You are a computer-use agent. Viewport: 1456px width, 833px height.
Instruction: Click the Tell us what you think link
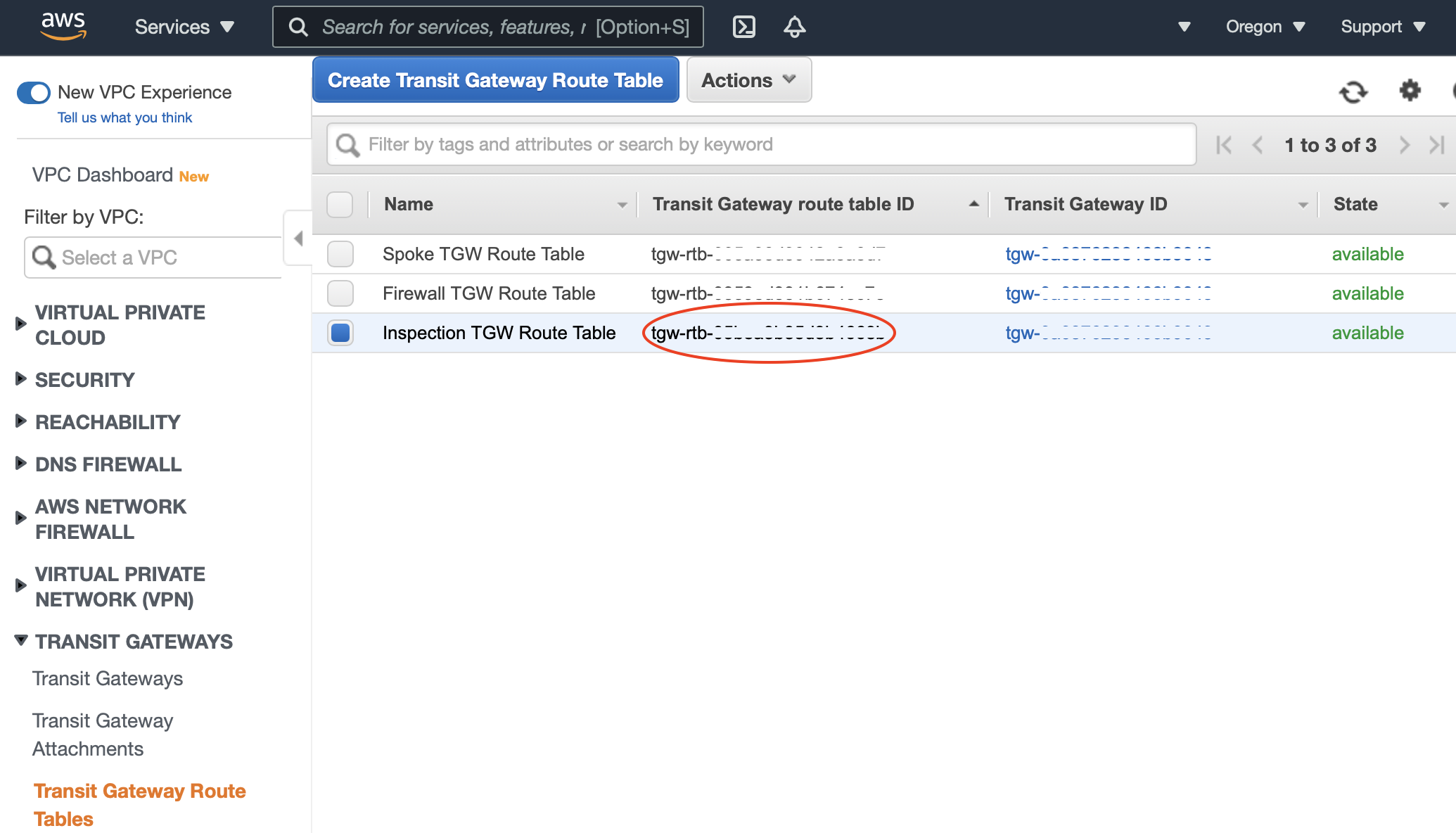click(124, 117)
